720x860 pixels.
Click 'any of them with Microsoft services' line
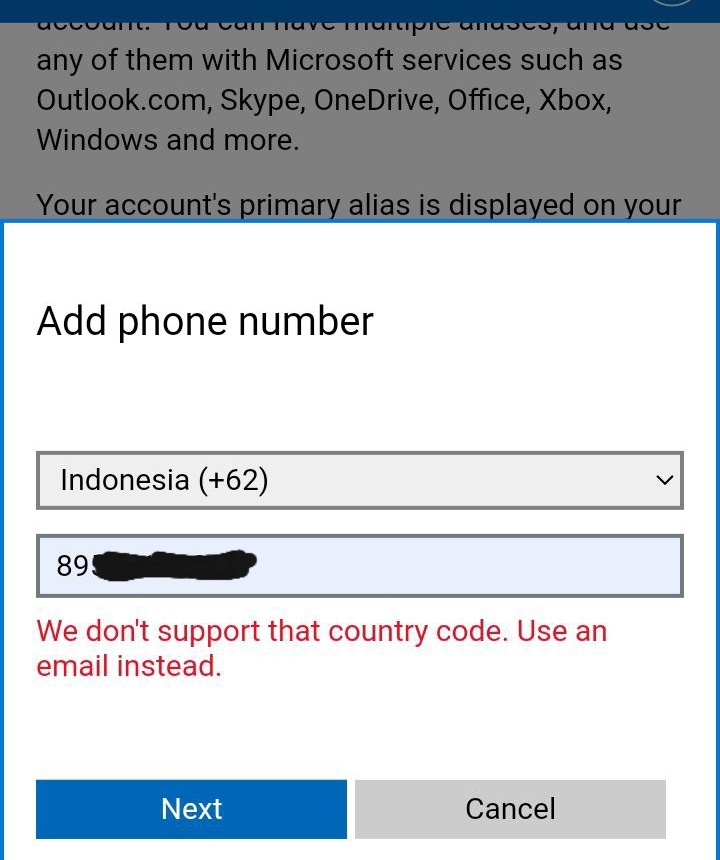click(329, 60)
